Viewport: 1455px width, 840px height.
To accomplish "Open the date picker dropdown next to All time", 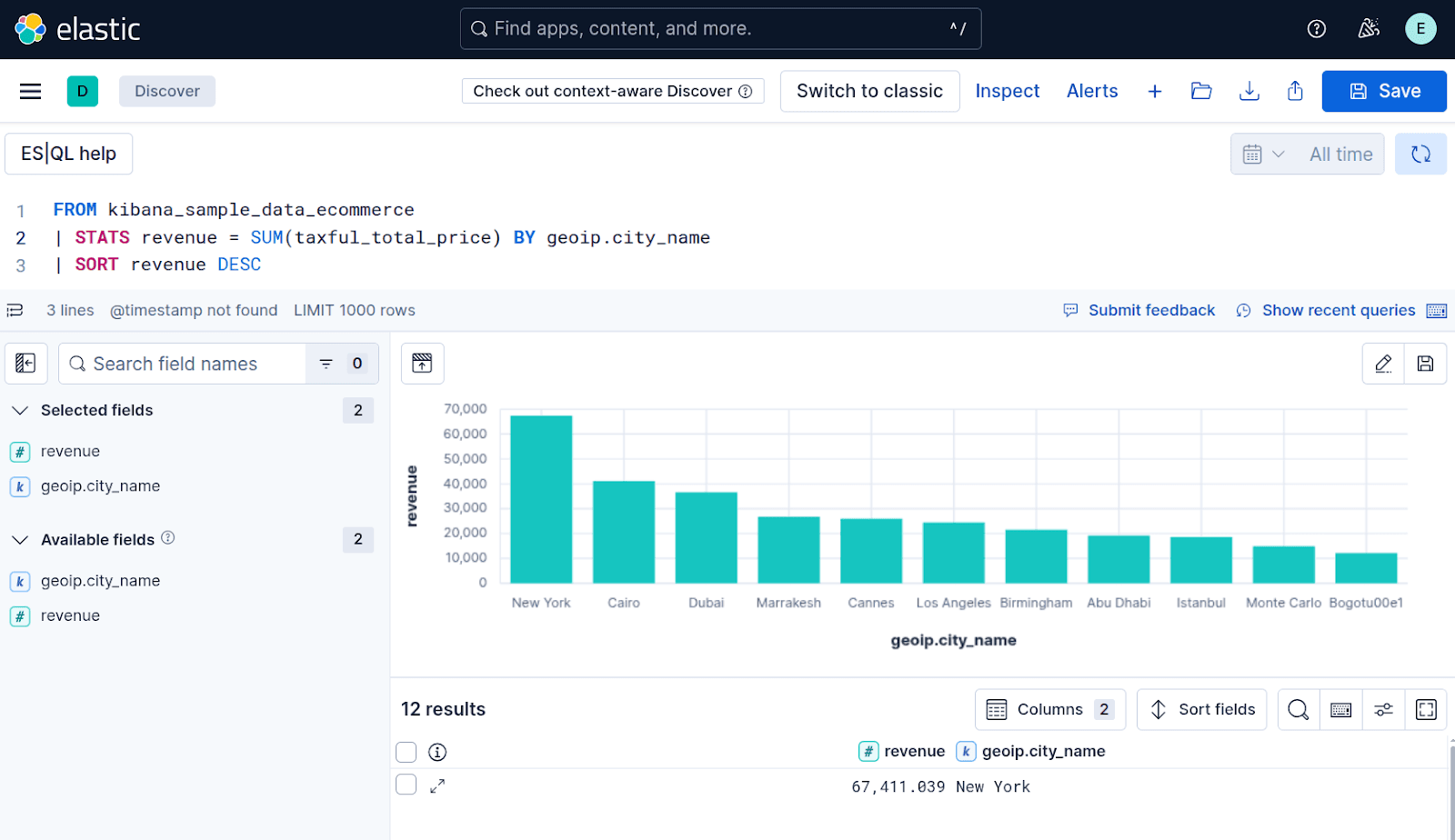I will point(1262,154).
